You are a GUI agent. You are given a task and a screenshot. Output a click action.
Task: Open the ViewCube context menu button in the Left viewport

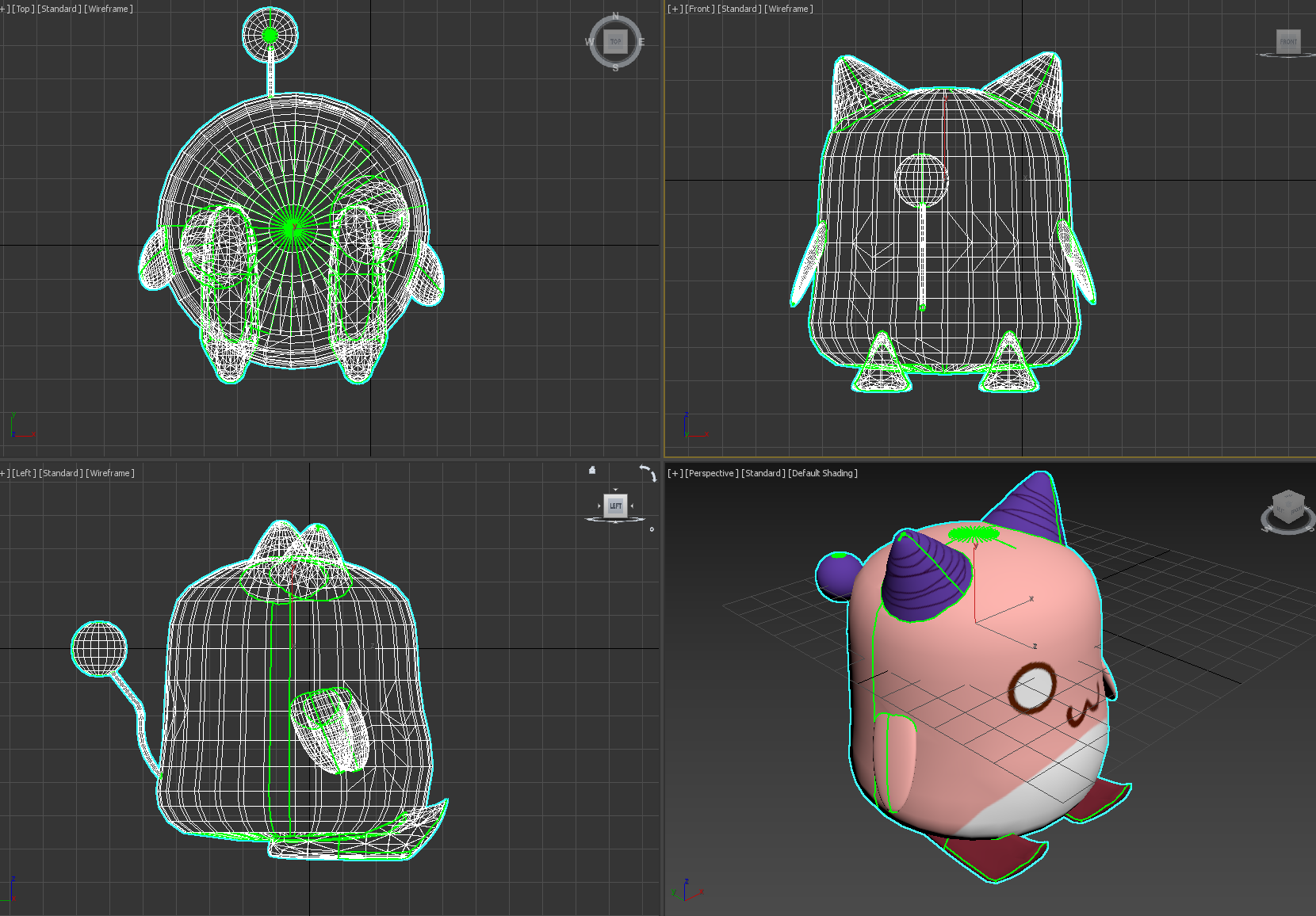click(652, 529)
